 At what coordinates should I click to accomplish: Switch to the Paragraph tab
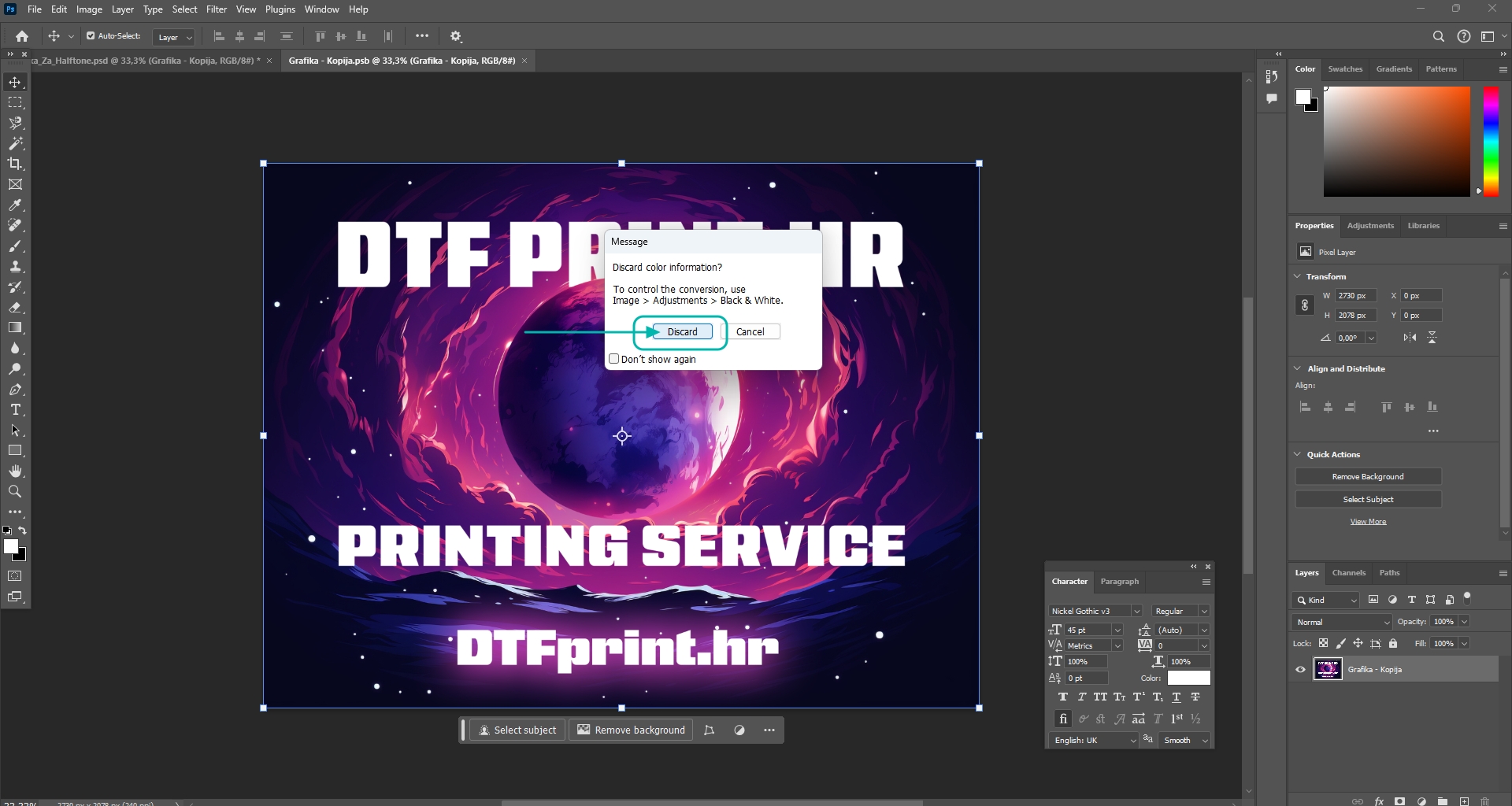click(1119, 582)
